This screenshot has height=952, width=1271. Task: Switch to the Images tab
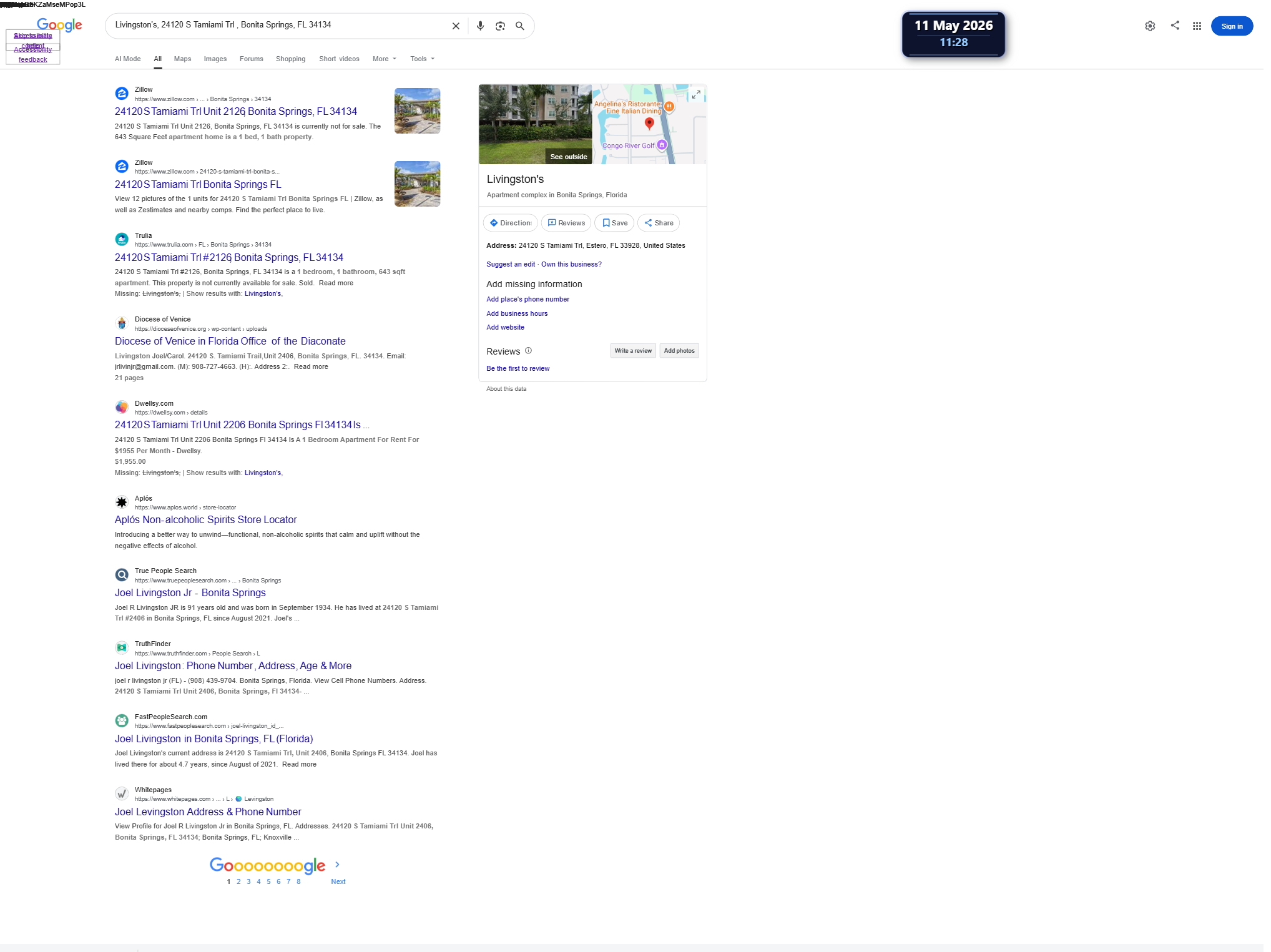coord(215,59)
